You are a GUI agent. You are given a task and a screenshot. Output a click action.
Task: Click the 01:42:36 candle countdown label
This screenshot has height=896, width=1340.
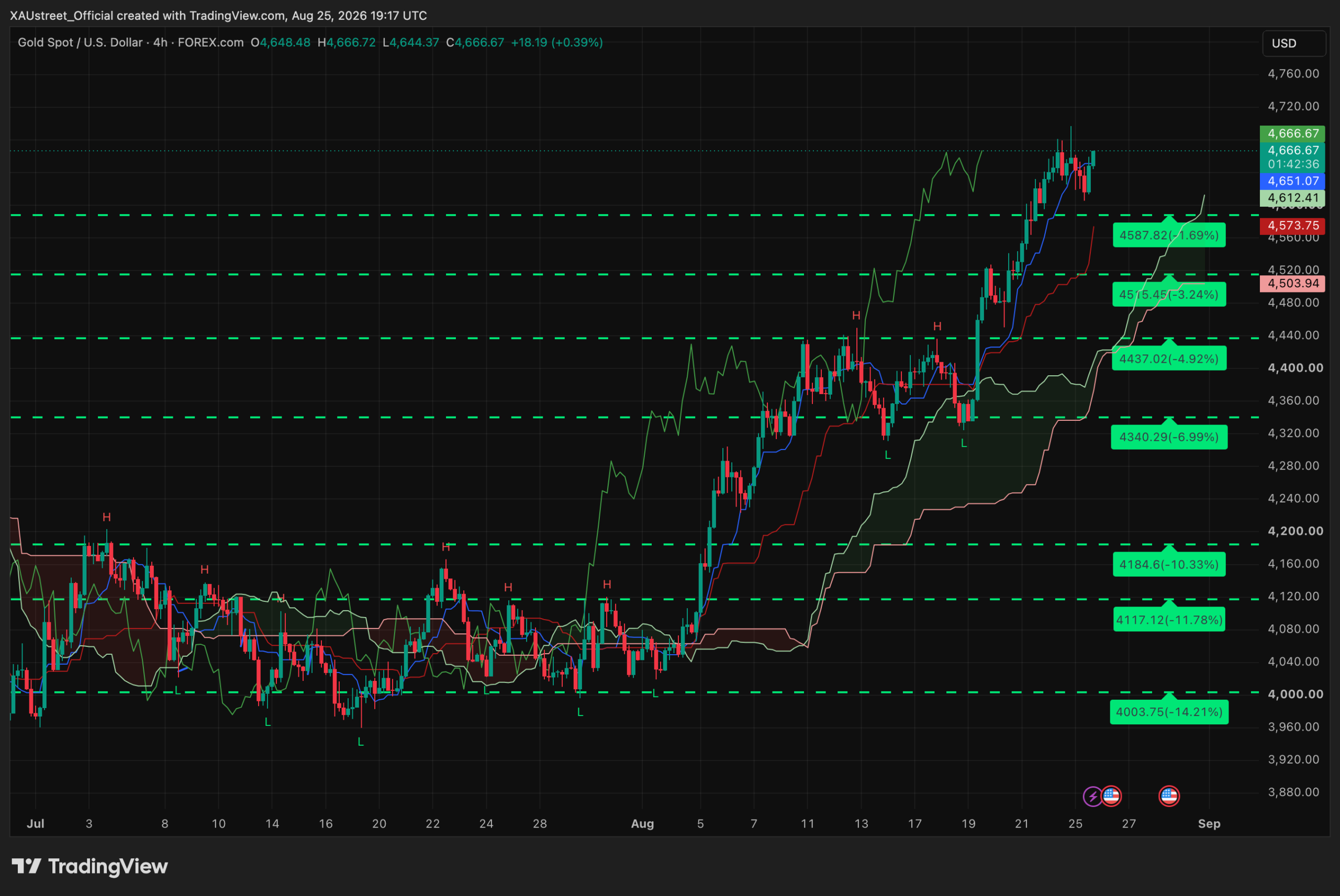tap(1293, 164)
